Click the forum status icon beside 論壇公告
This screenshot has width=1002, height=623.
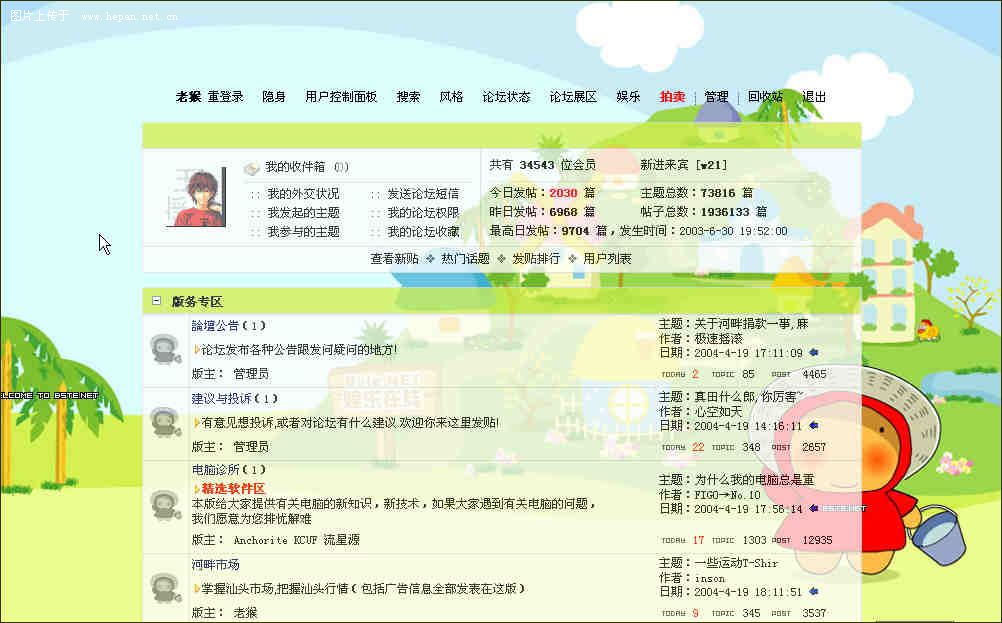point(166,349)
